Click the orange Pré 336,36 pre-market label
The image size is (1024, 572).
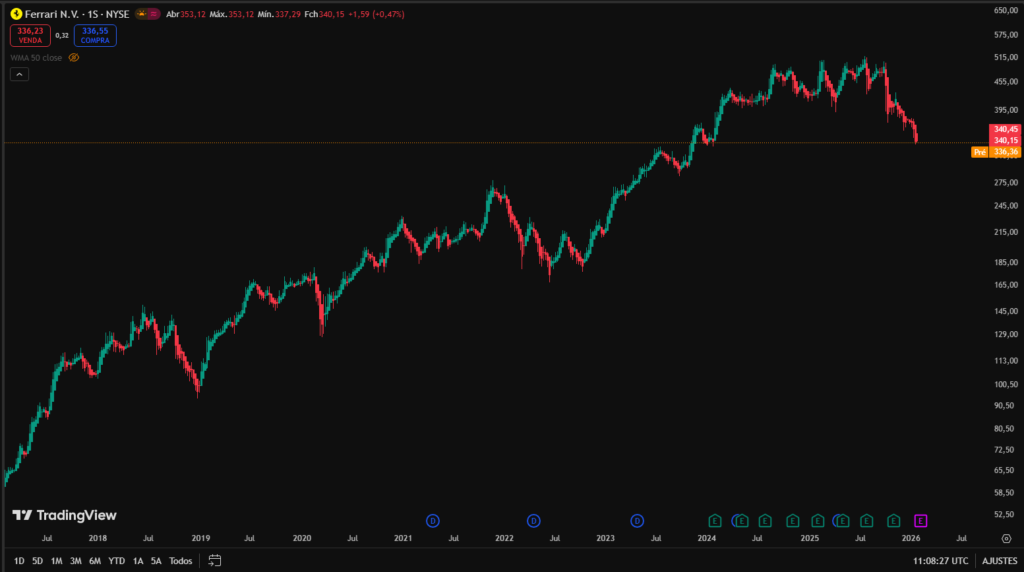(996, 152)
